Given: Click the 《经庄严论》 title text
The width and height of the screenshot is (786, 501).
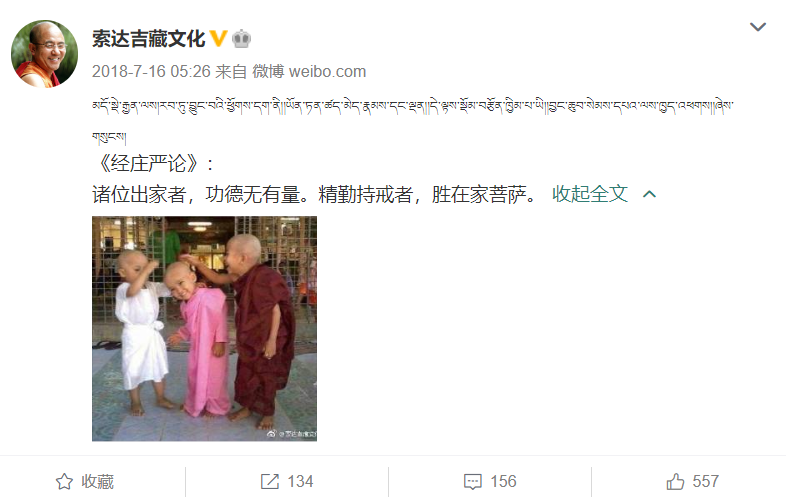Looking at the screenshot, I should (x=148, y=163).
